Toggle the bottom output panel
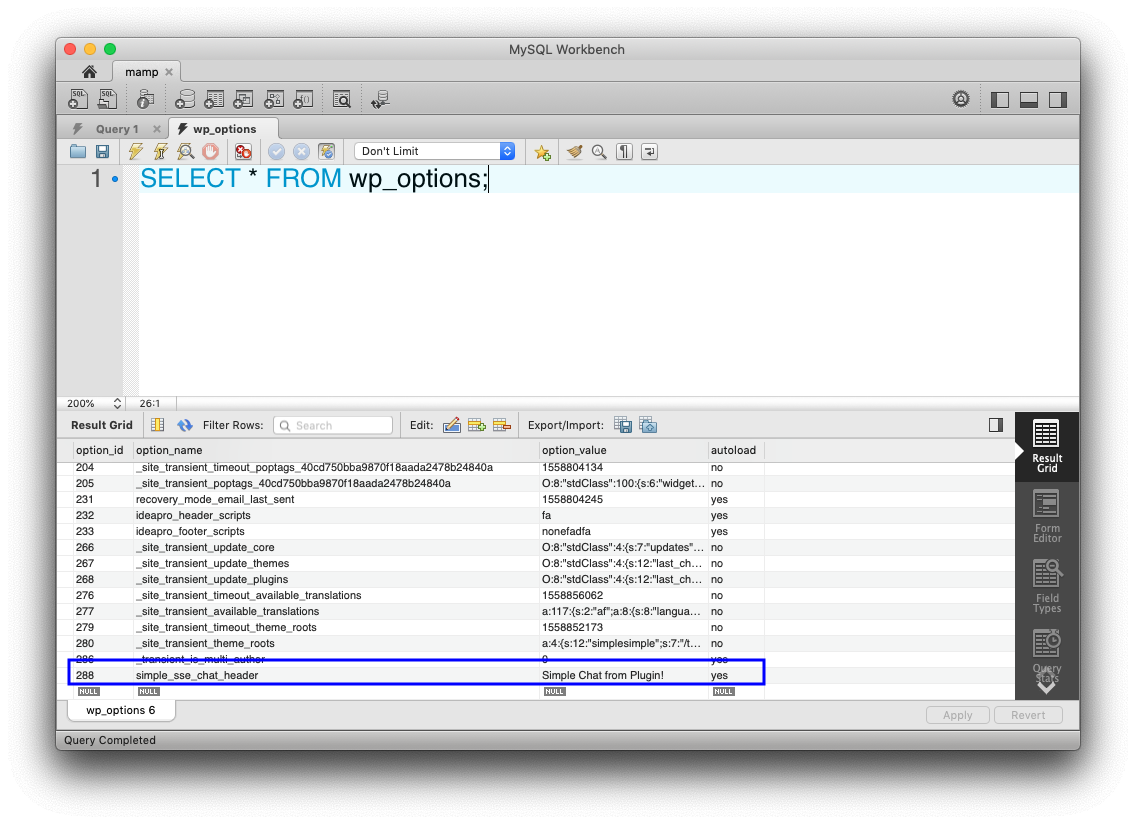The image size is (1136, 824). coord(1029,100)
